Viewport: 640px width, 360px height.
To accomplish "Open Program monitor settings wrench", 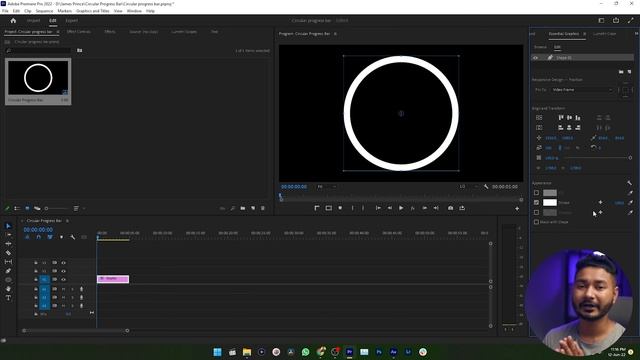I will 486,187.
